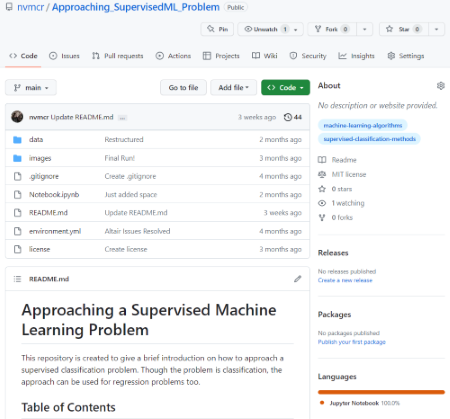Click the About section gear icon
Image resolution: width=450 pixels, height=419 pixels.
(440, 86)
